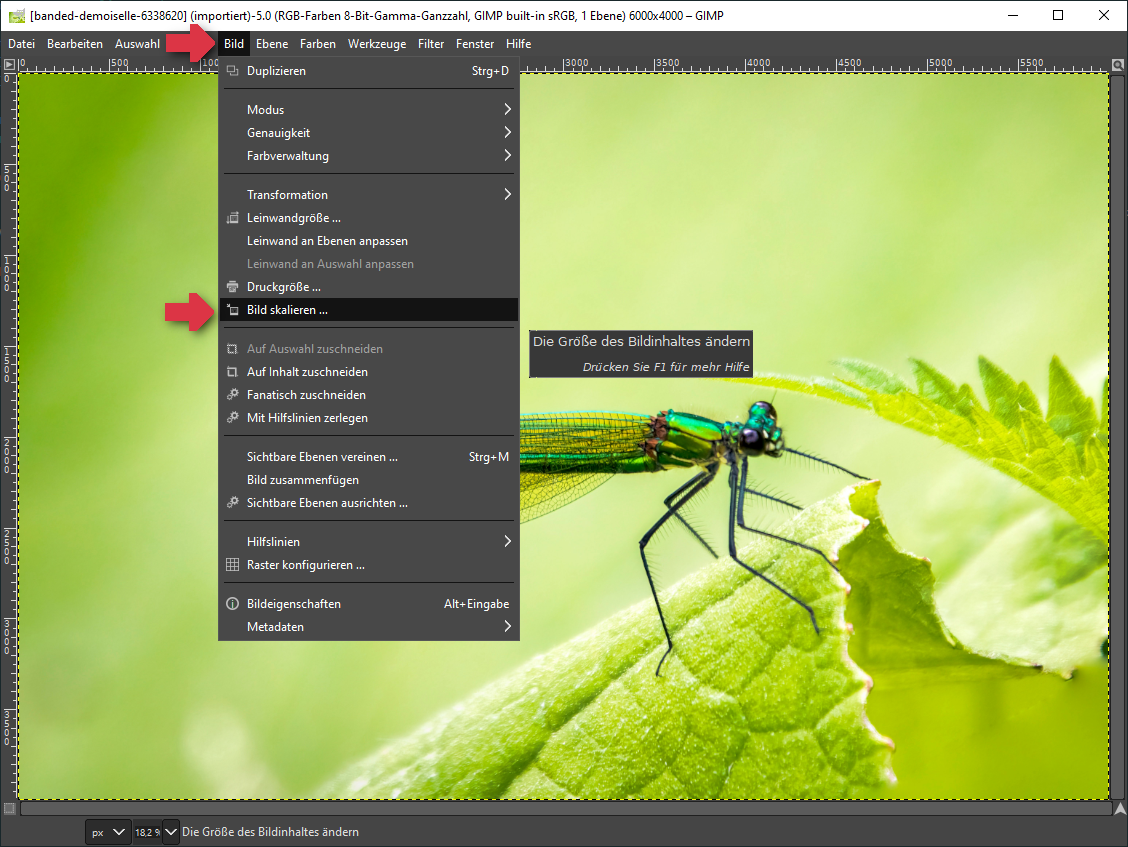Select Bild skalieren from the menu
1128x847 pixels.
pos(287,310)
